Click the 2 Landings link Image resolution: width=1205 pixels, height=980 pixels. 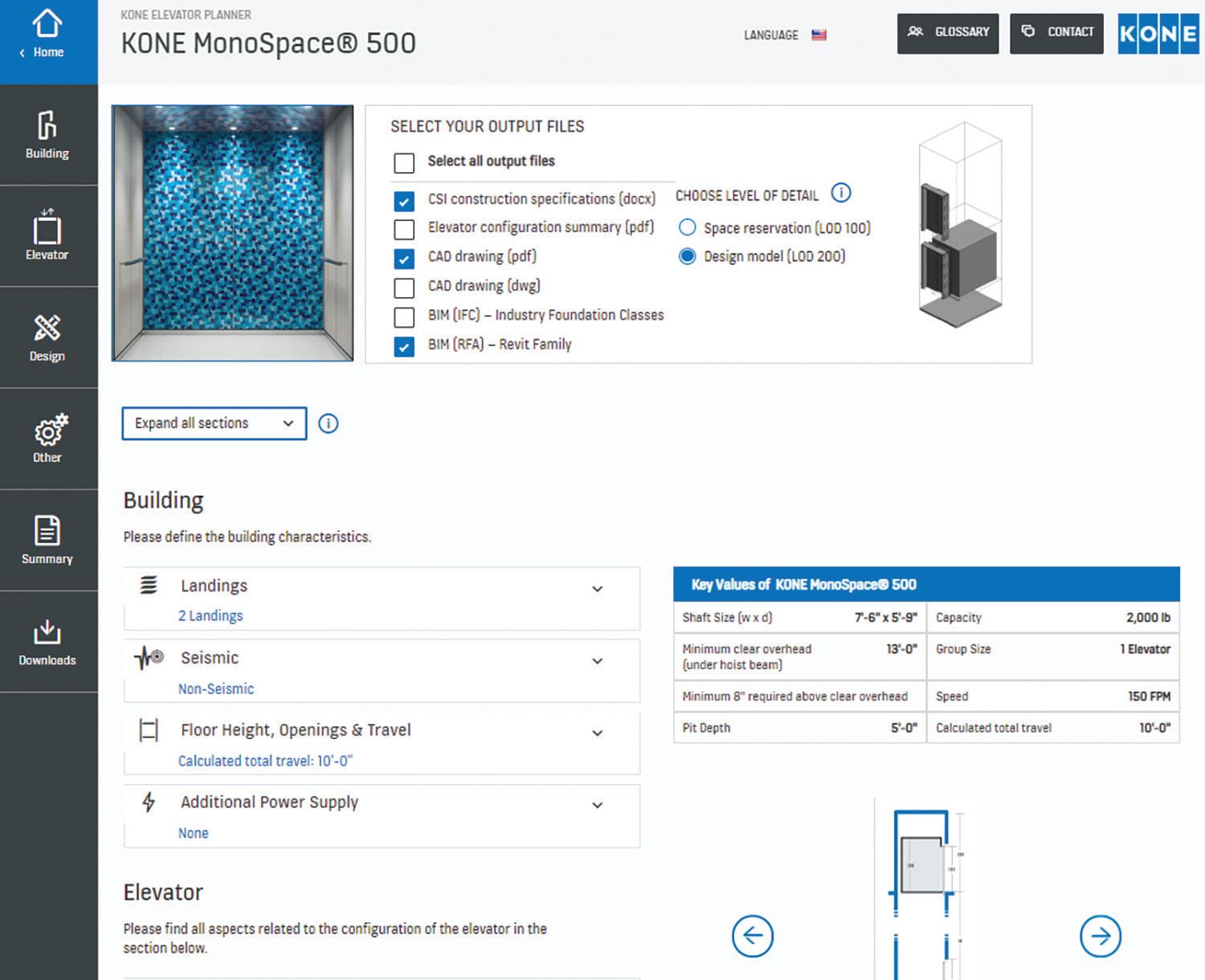point(210,616)
